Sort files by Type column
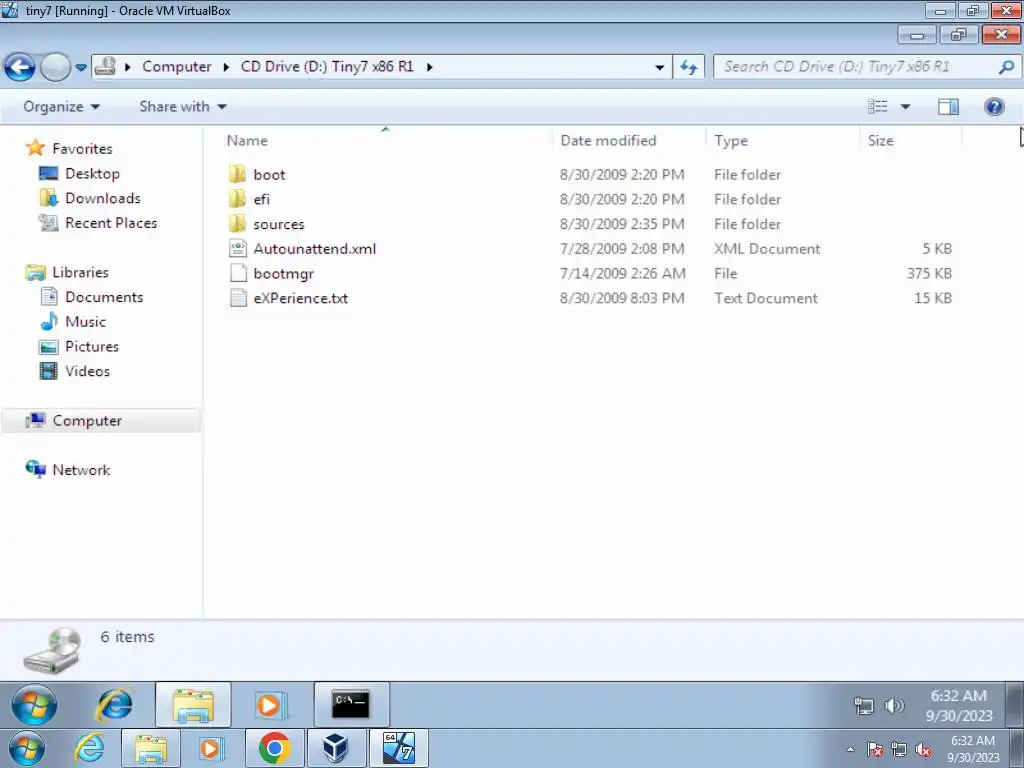Screen dimensions: 1024x768 click(x=731, y=140)
